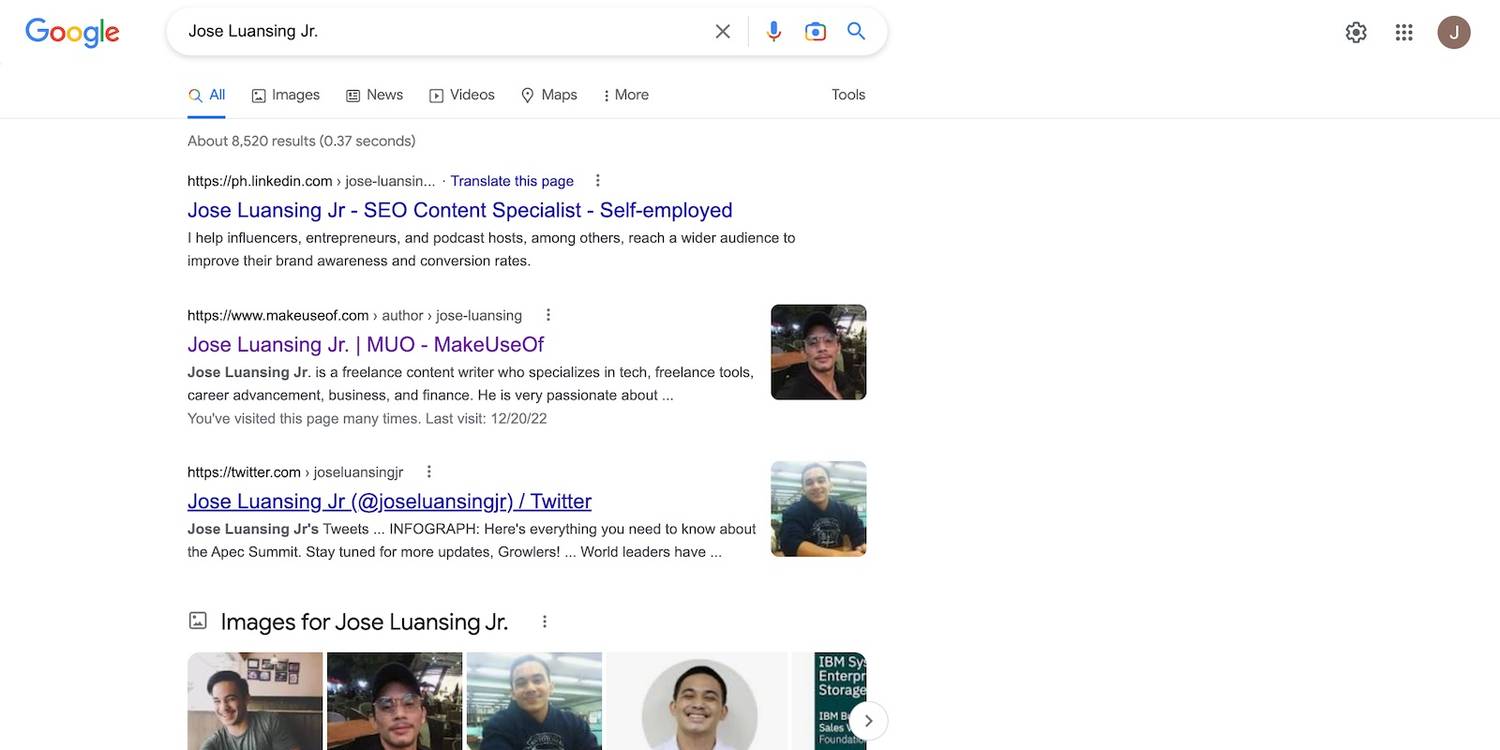
Task: Open options for LinkedIn result
Action: coord(598,181)
